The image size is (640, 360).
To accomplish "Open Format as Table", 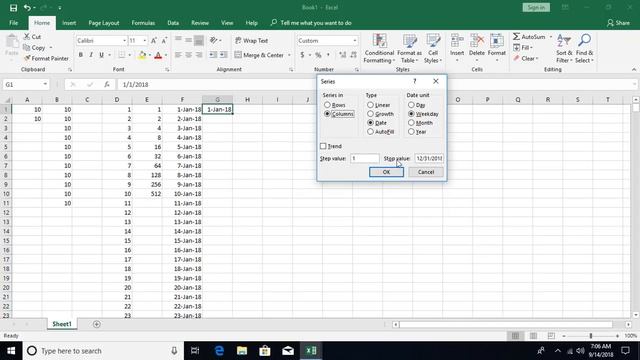I will [x=409, y=48].
